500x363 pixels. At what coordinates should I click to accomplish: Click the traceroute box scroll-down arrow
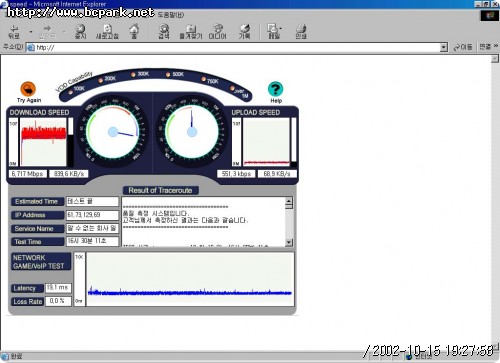click(289, 242)
